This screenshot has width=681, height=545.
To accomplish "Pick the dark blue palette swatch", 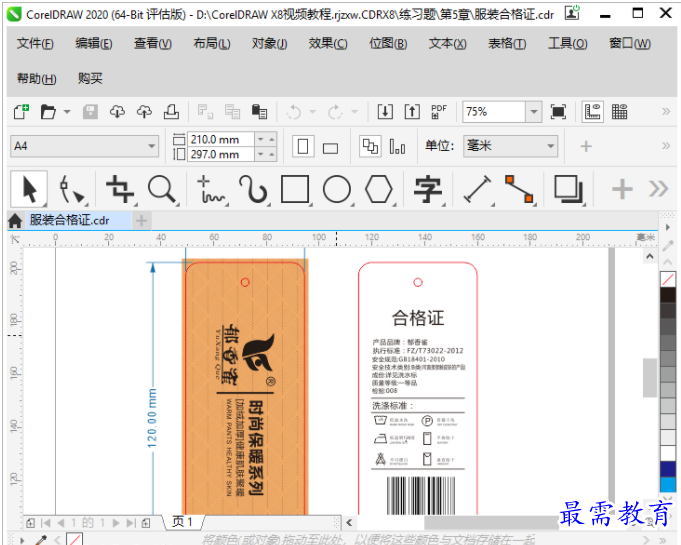I will [668, 469].
